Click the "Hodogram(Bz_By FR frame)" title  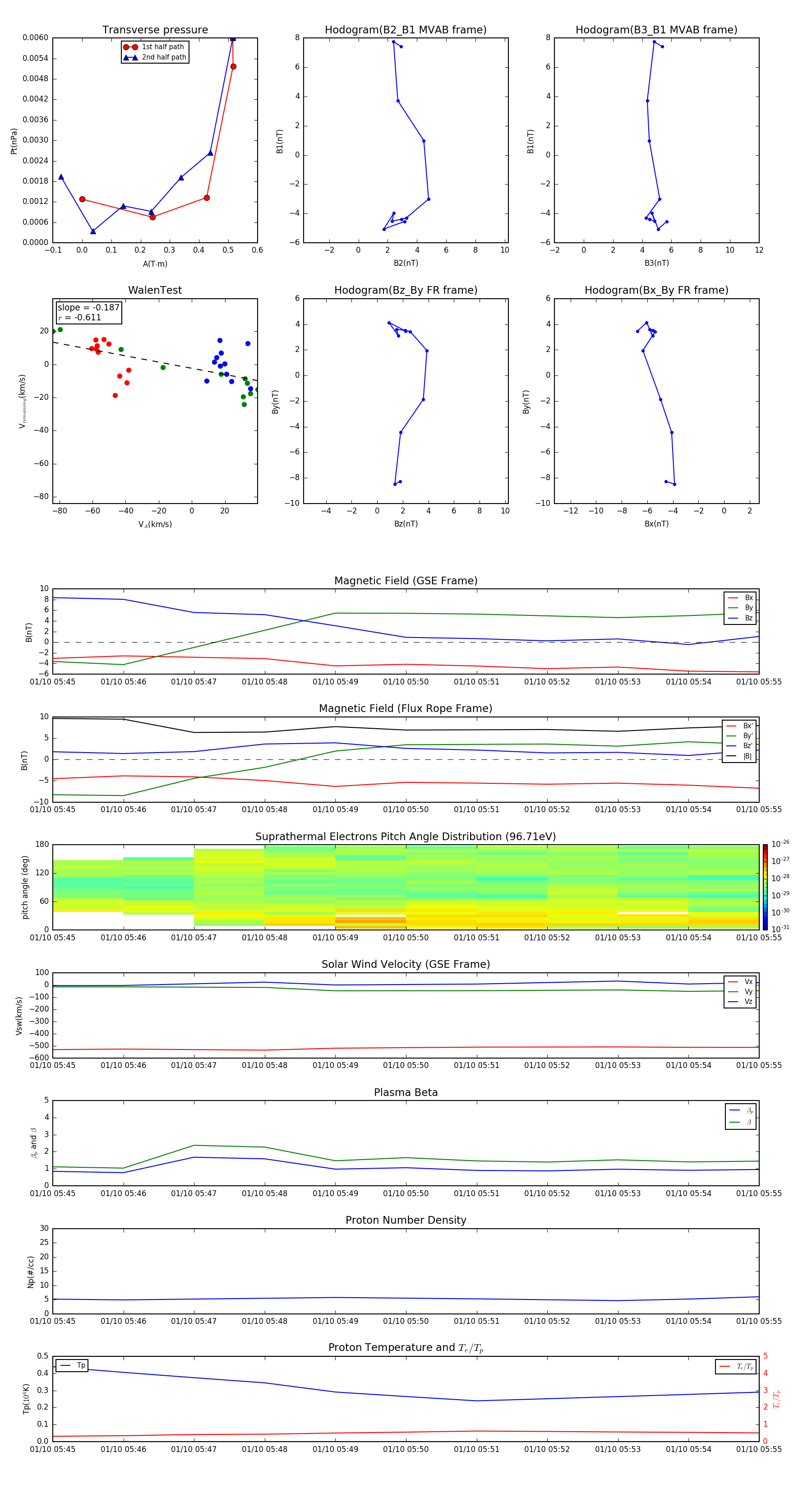tap(406, 290)
